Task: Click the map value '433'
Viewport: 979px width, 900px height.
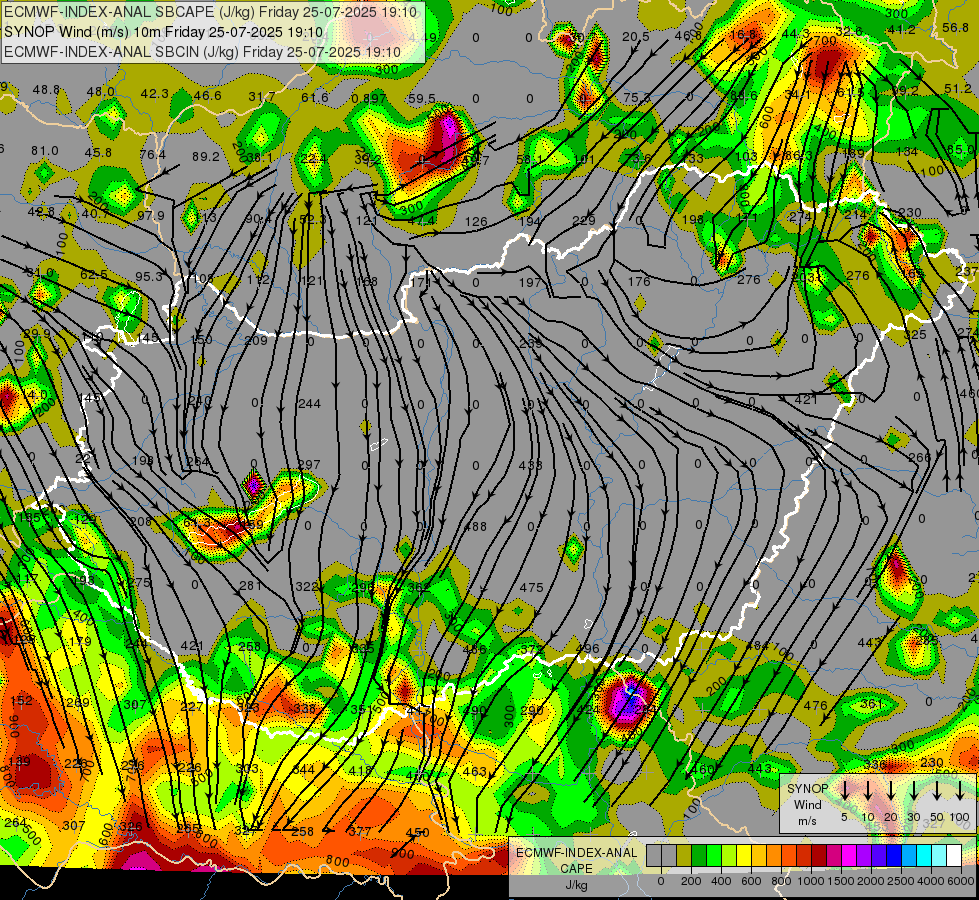Action: tap(530, 465)
